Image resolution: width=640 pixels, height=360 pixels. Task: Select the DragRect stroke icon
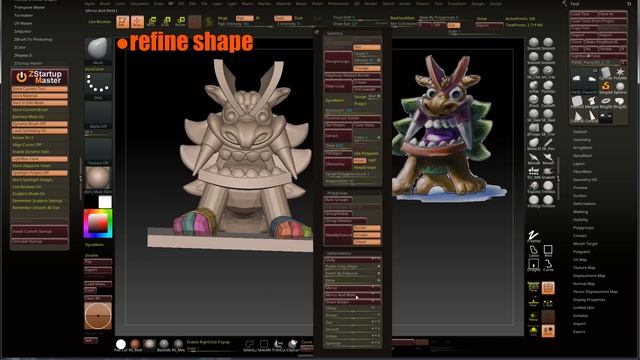click(x=533, y=265)
